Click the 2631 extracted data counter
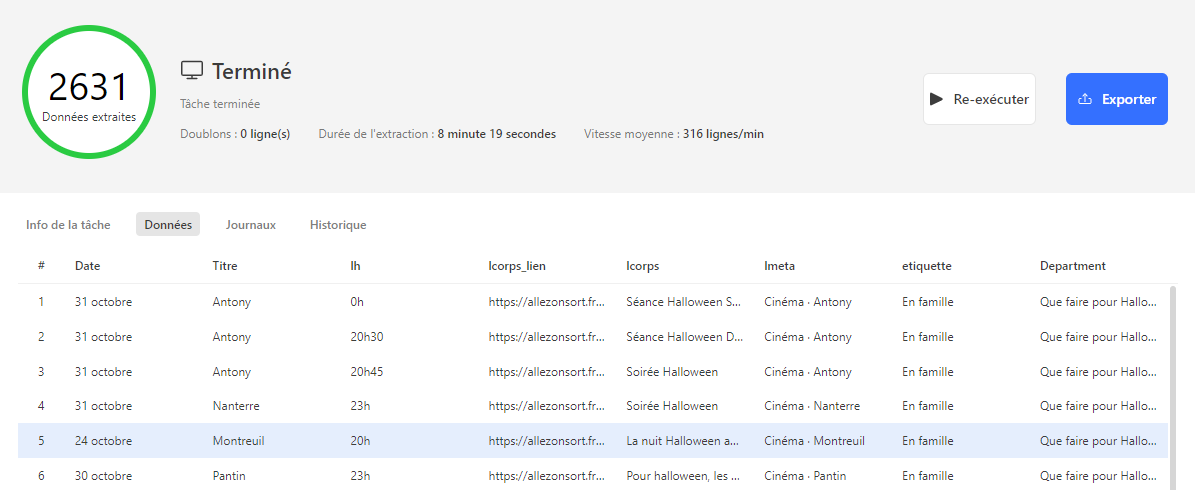Viewport: 1195px width, 490px height. click(x=89, y=92)
